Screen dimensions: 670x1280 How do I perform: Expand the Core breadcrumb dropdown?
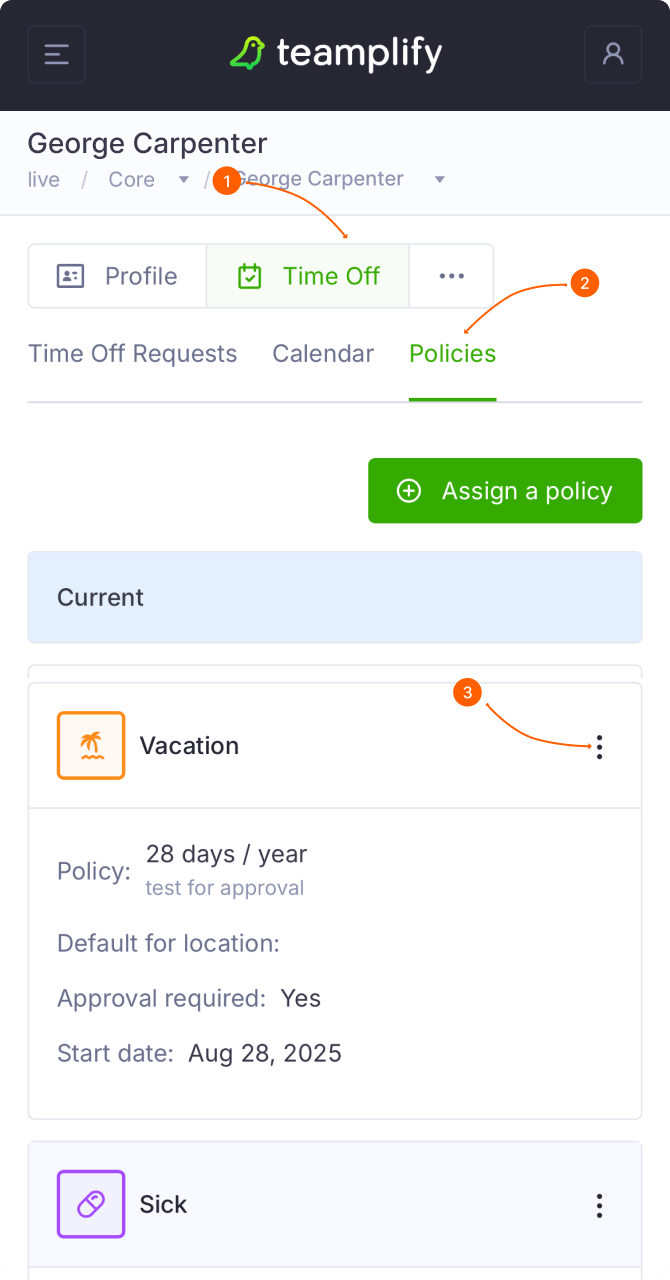(x=183, y=180)
